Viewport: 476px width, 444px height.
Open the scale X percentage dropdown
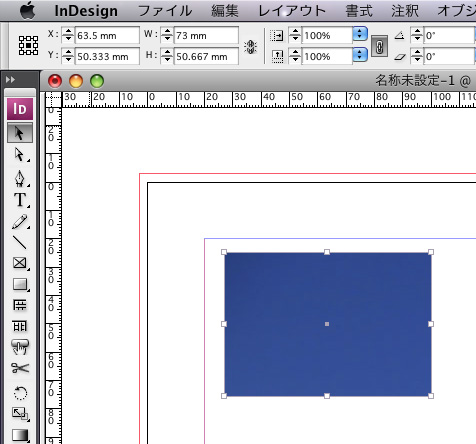coord(360,34)
